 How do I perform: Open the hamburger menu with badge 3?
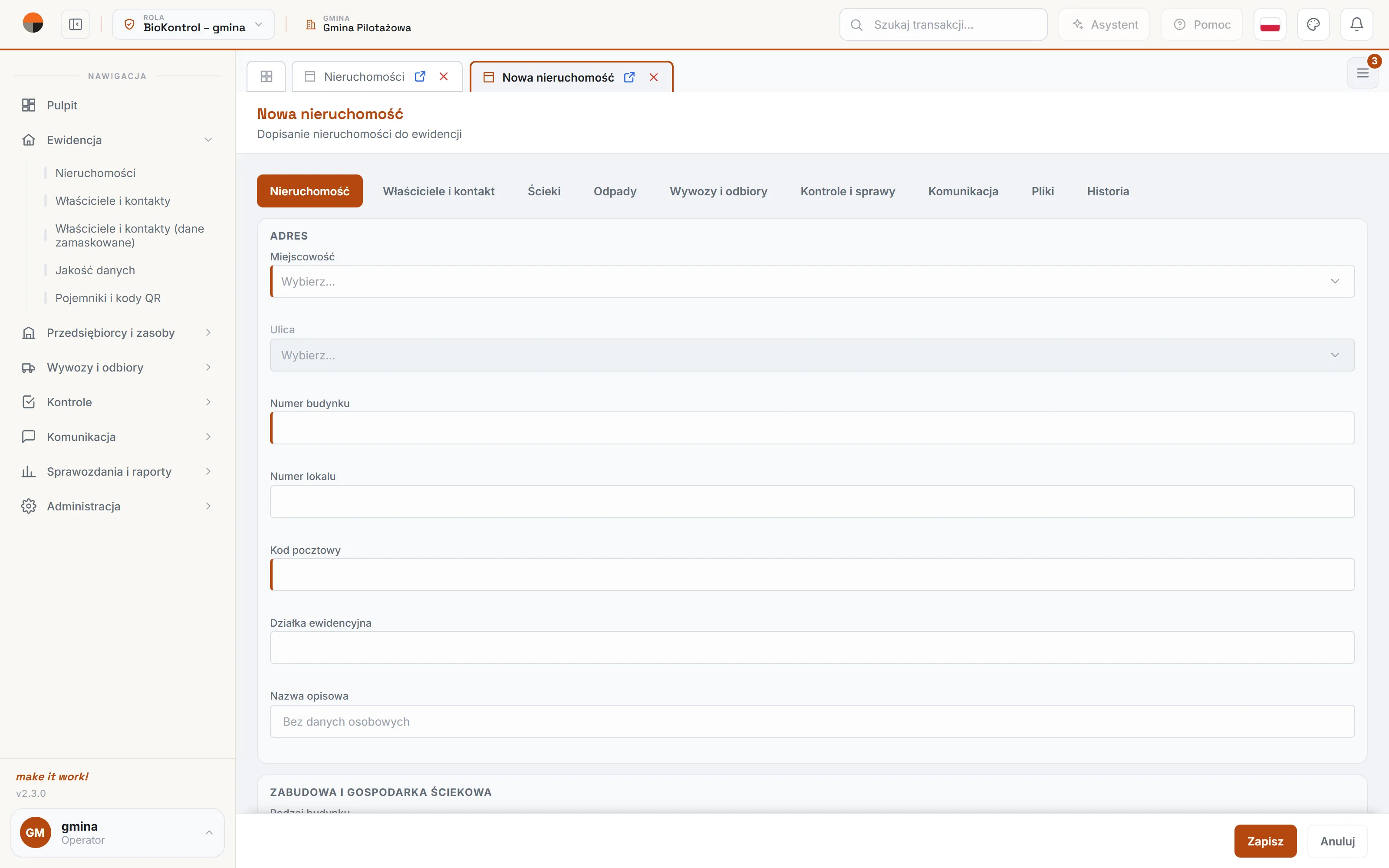(1363, 73)
